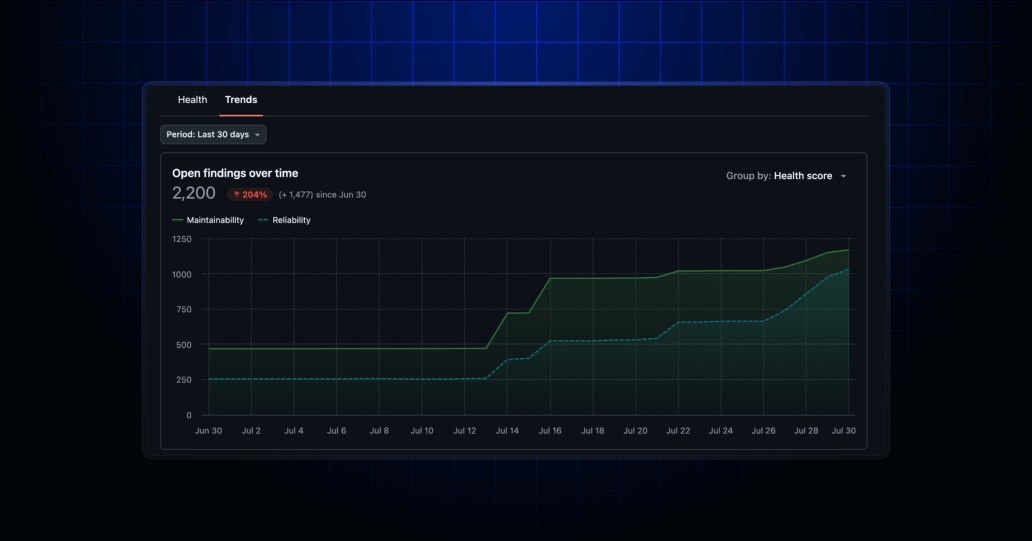Click the green Maintainability legend line marker
Screen dimensions: 1032x541
pos(178,220)
